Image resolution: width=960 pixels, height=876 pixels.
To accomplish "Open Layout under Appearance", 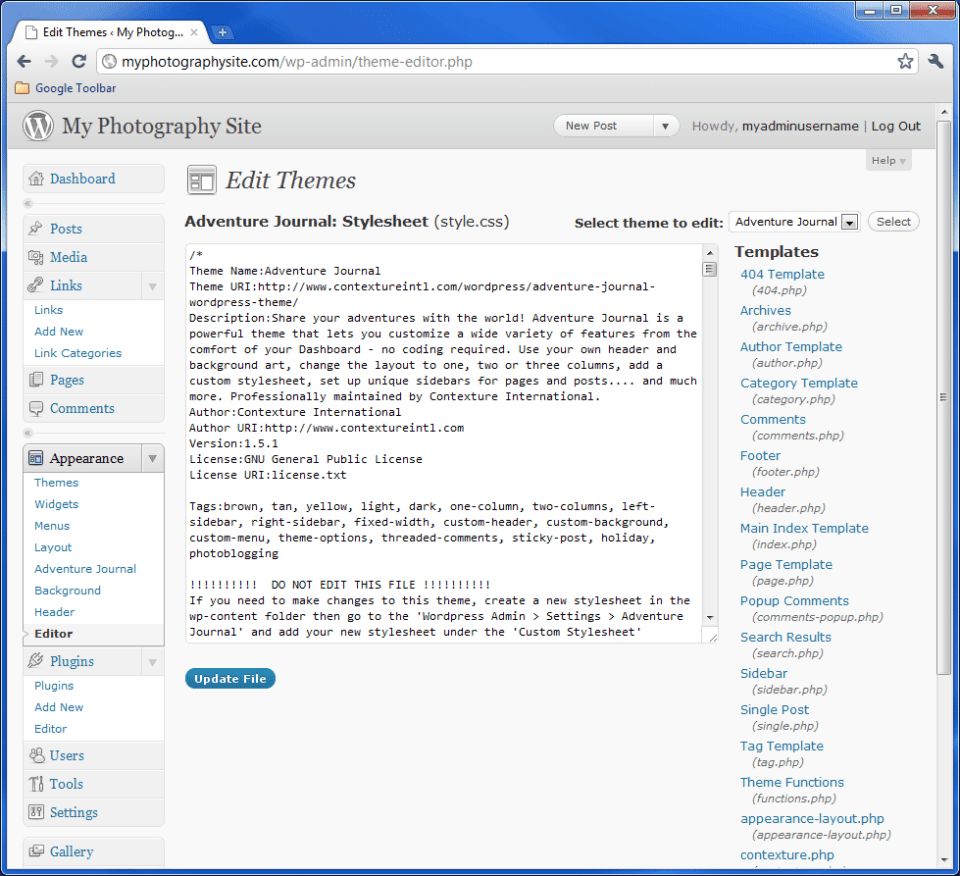I will 53,547.
